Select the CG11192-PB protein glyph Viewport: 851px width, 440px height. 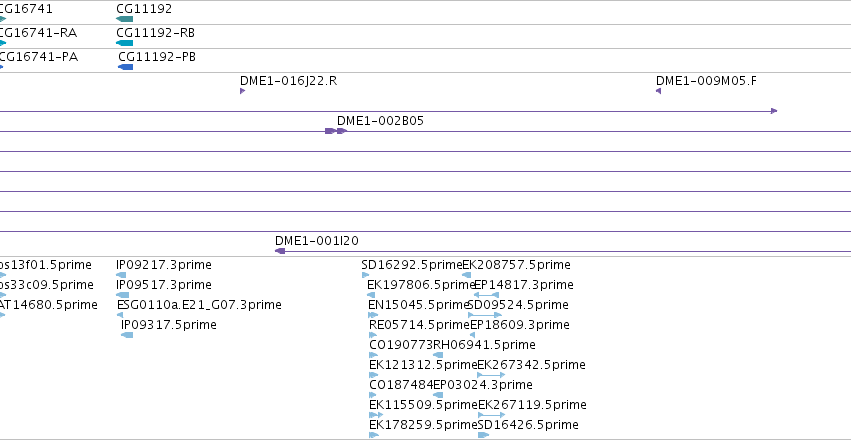coord(125,67)
